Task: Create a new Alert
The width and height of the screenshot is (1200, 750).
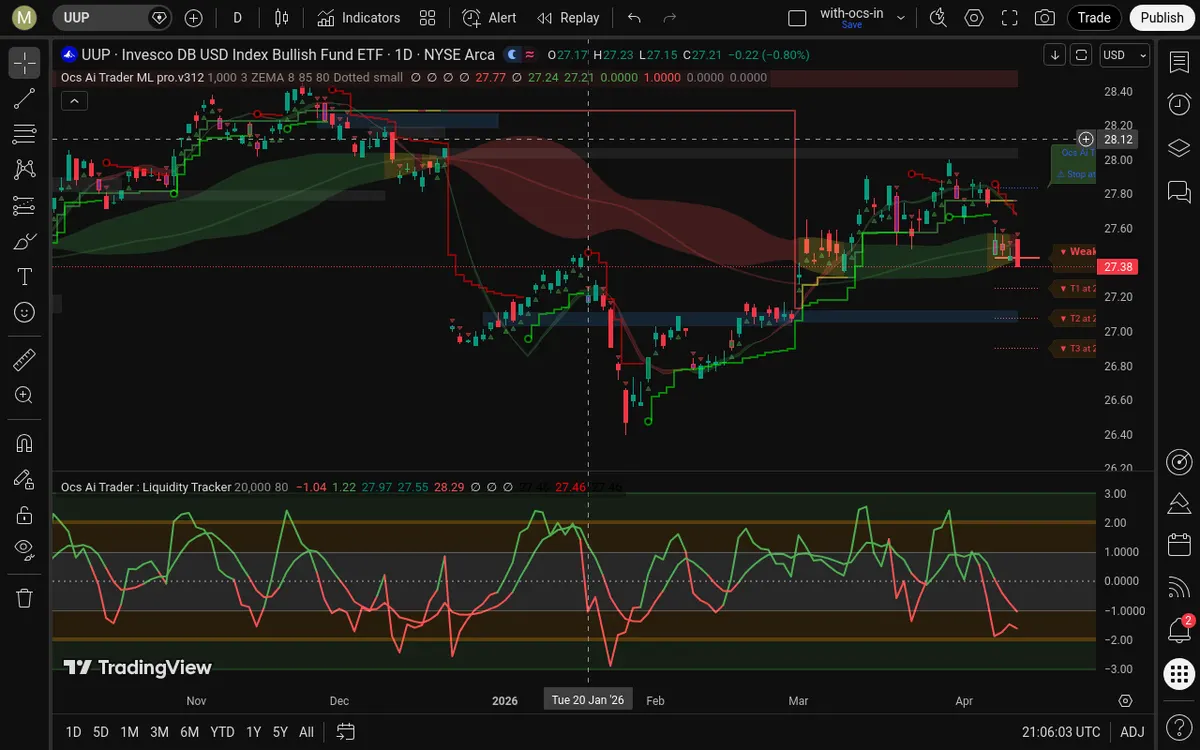Action: [490, 18]
